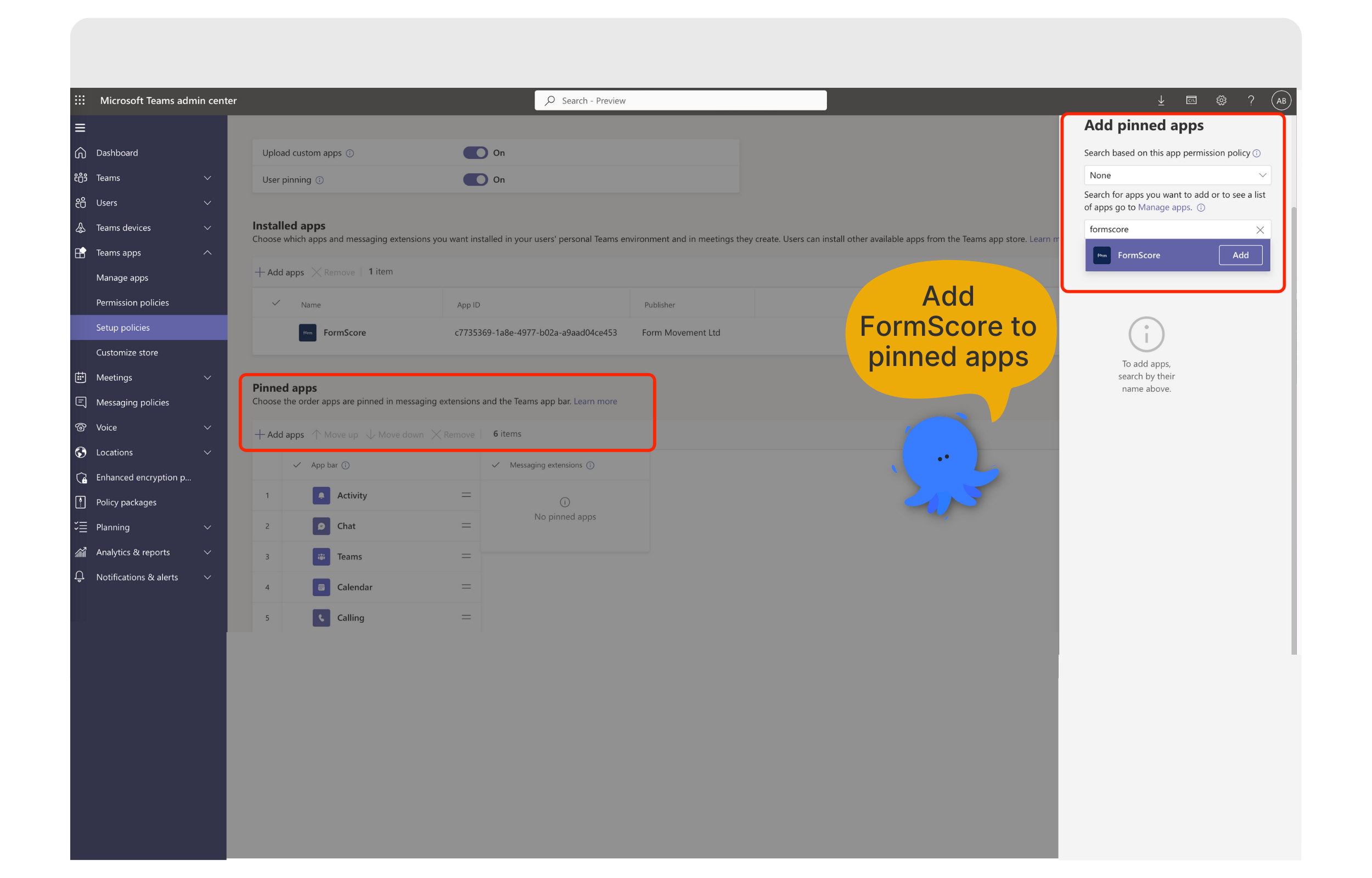Open the app permission policy None dropdown
Viewport: 1372px width, 878px height.
[x=1177, y=175]
